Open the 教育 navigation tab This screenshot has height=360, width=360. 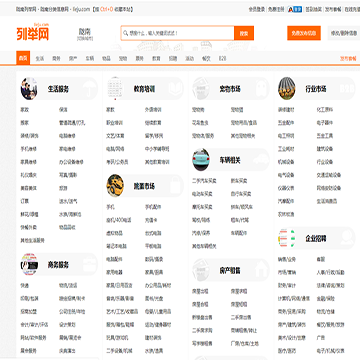point(156,58)
